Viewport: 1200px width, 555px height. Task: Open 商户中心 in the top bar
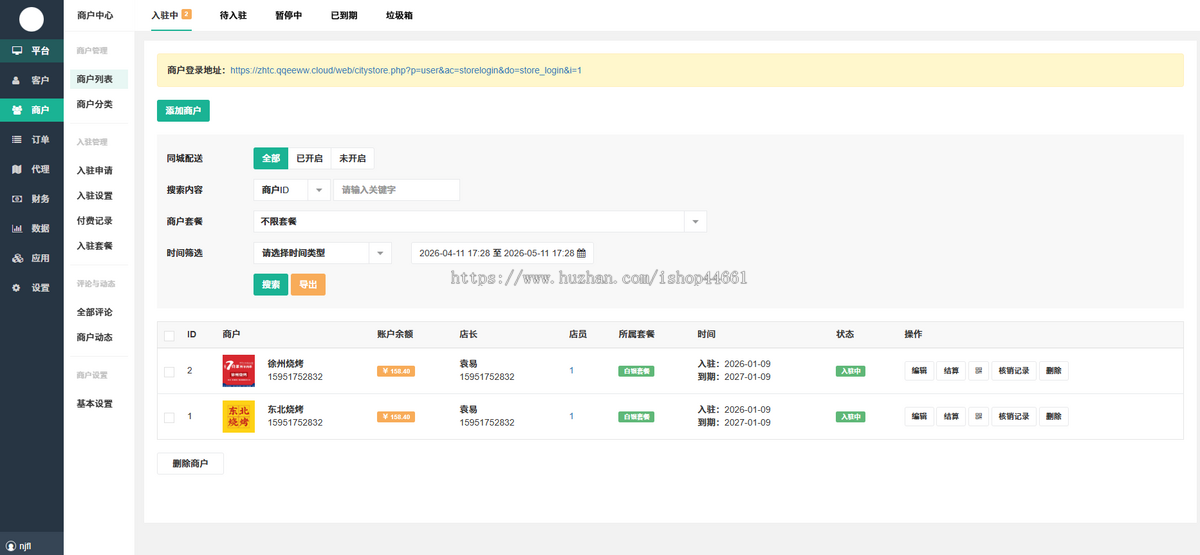[95, 16]
